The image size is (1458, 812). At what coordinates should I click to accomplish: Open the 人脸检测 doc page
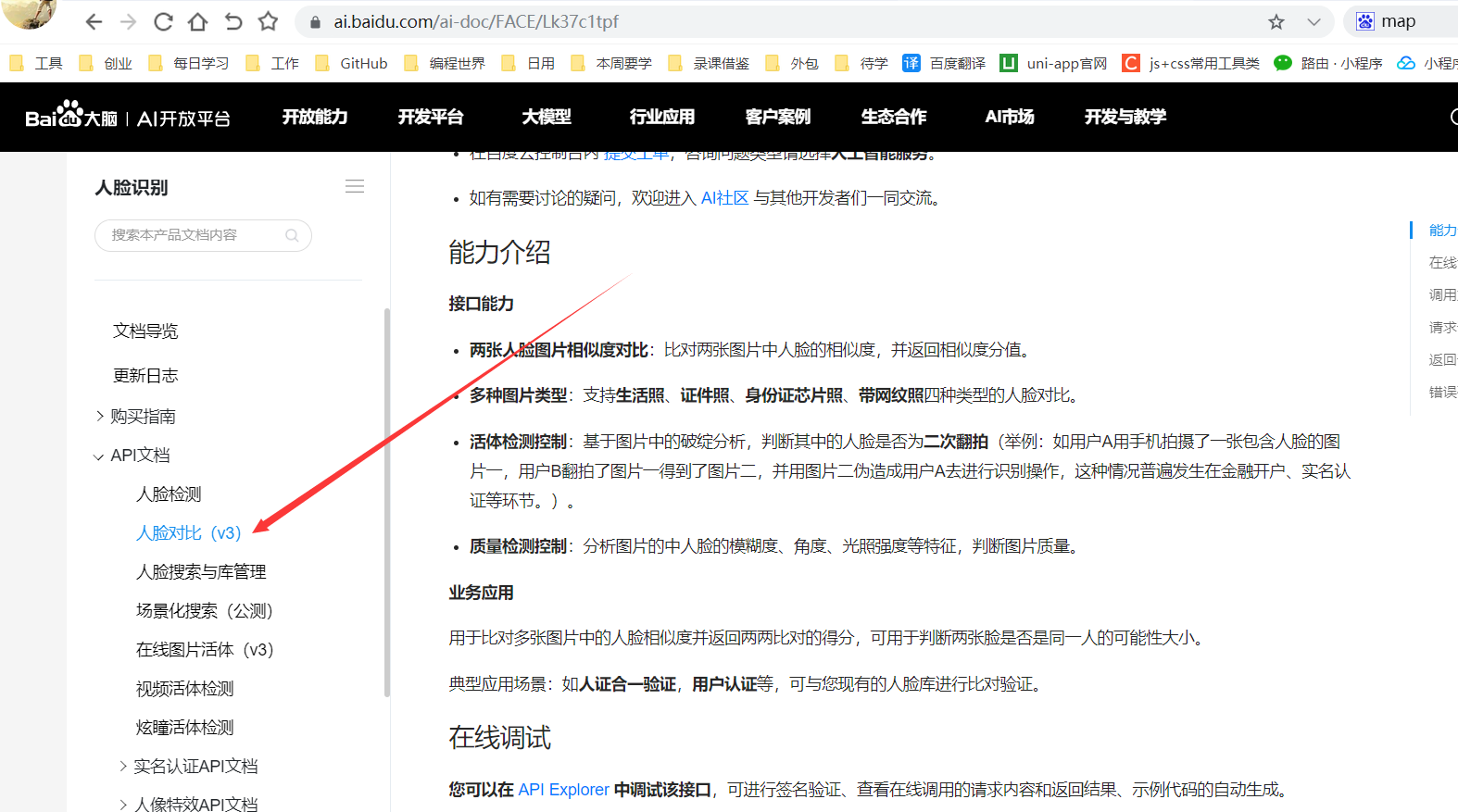169,494
